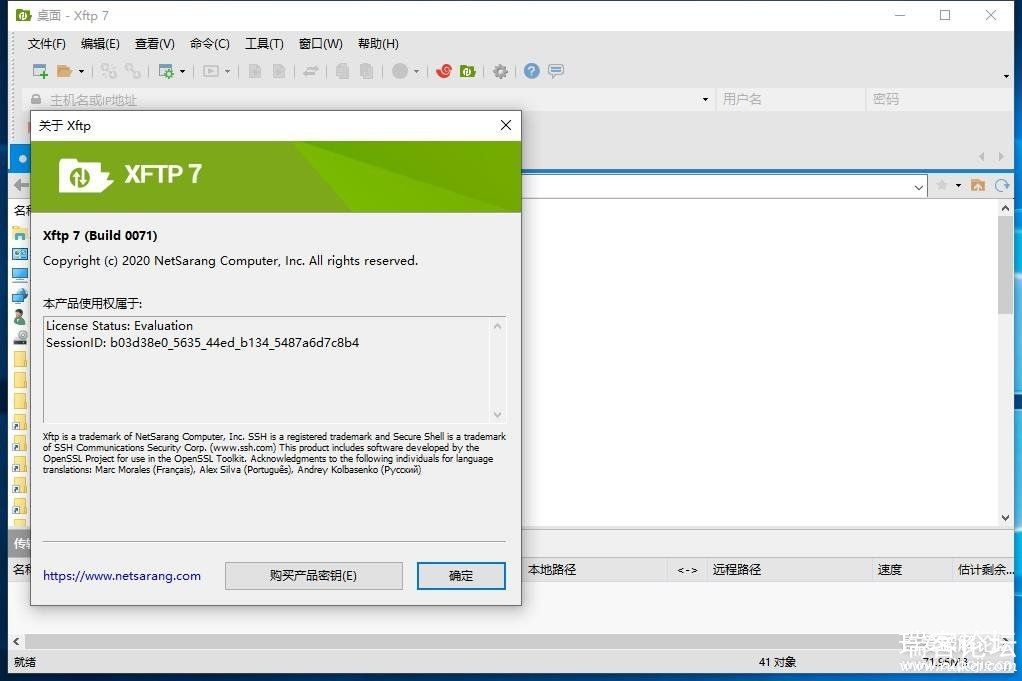Open the 命令(C) menu
Screen dimensions: 1022x681
click(209, 44)
